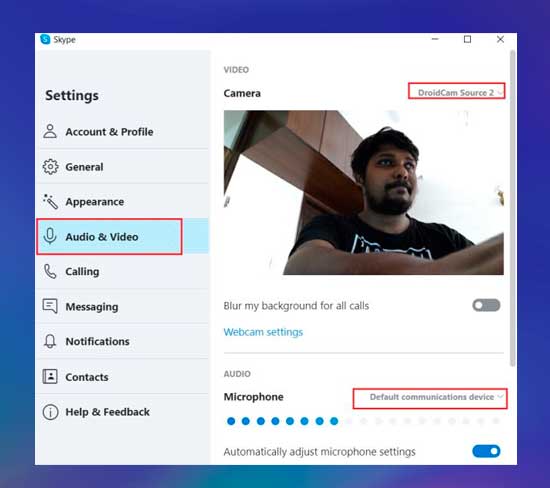Open the DroidCam Source 2 camera dropdown

click(x=456, y=91)
